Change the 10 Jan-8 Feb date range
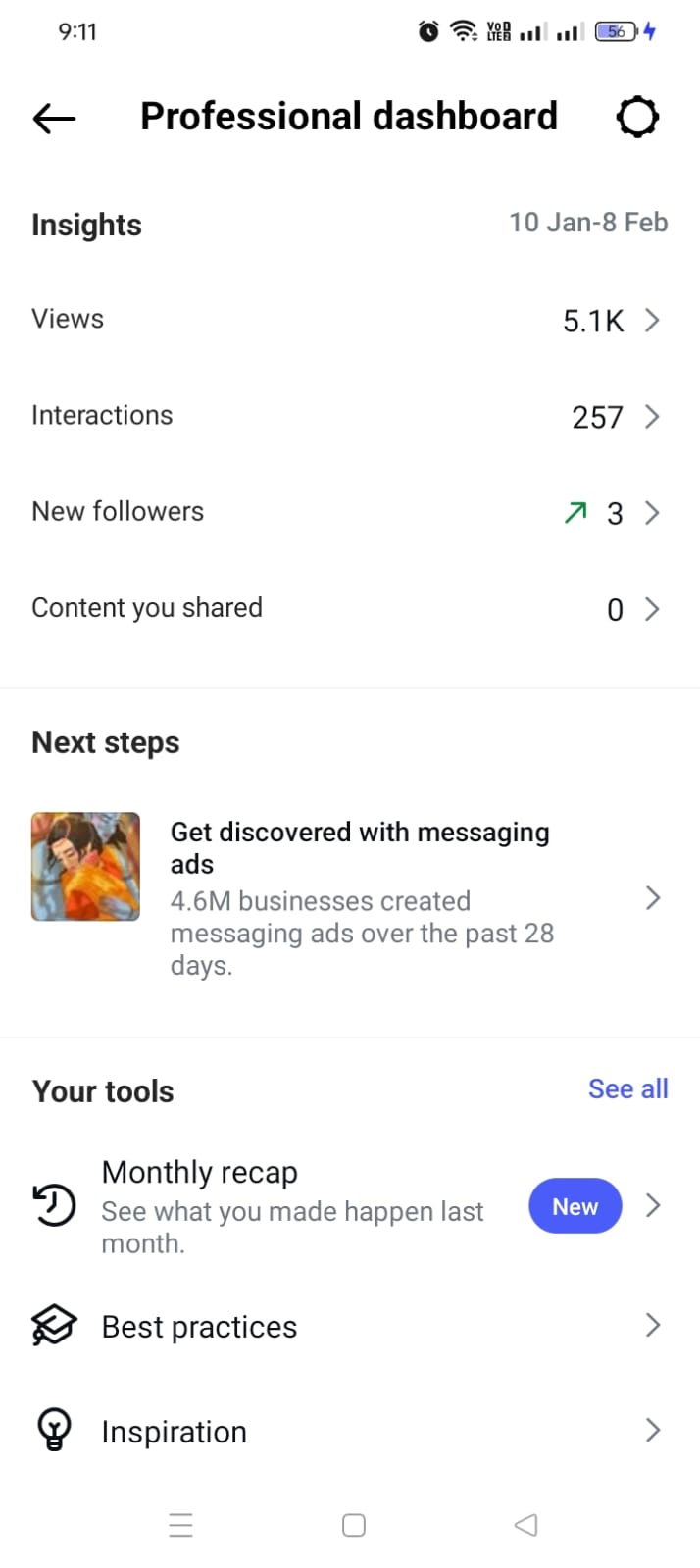Screen dimensions: 700x1568 coord(588,223)
